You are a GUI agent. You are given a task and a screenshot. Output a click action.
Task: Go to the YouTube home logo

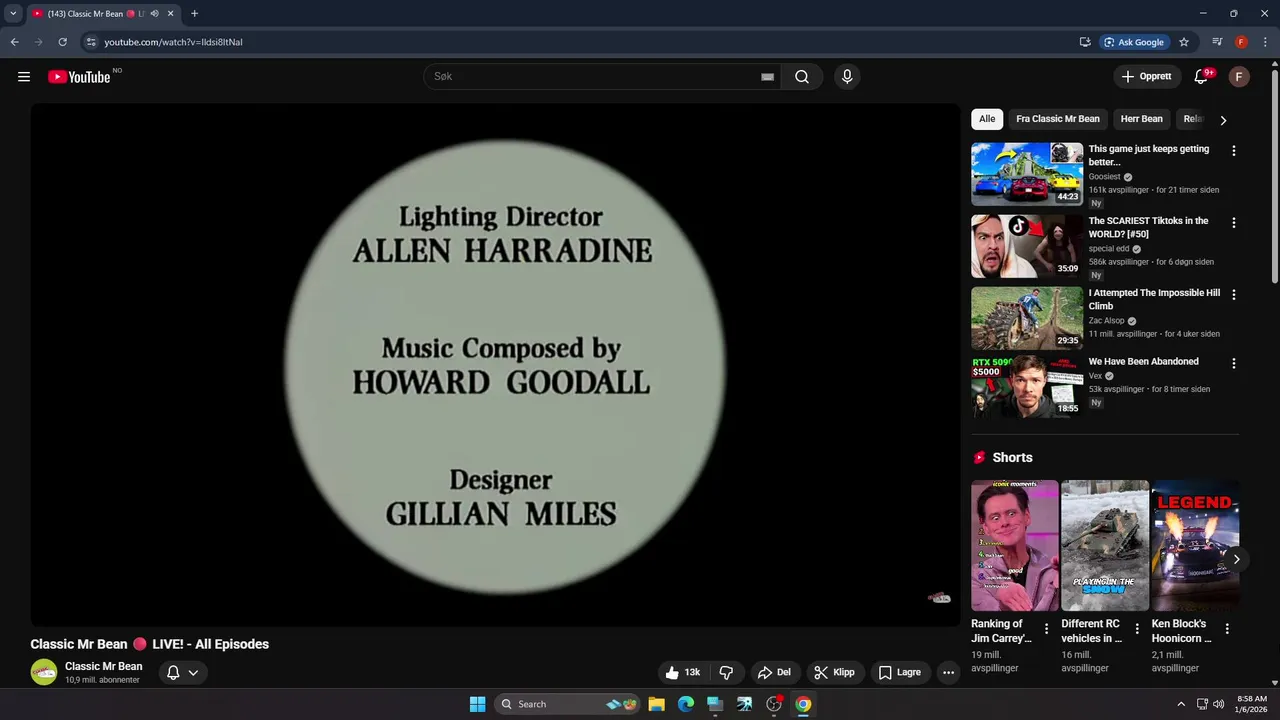coord(79,77)
